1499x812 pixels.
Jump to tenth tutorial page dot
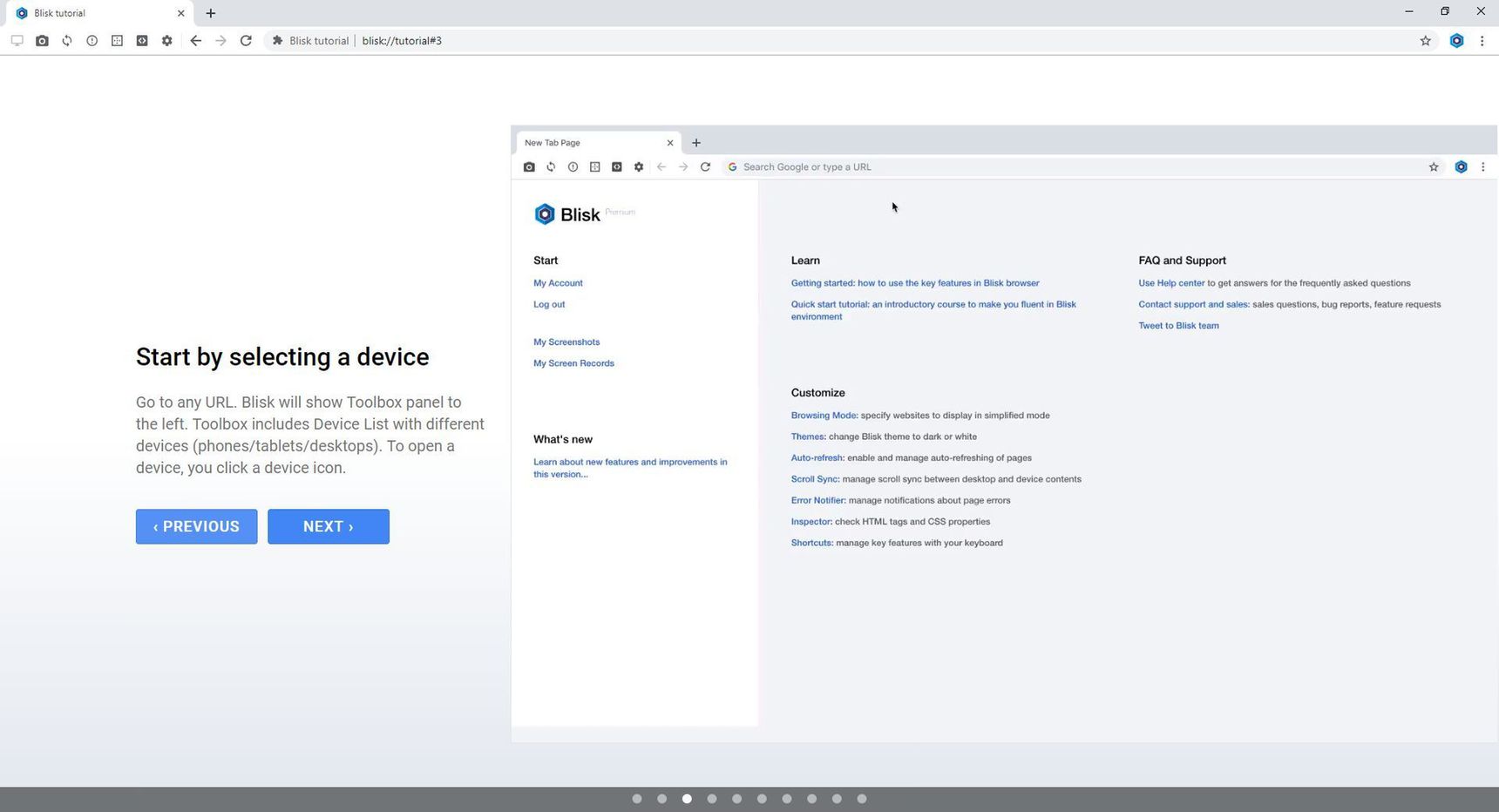click(x=862, y=799)
